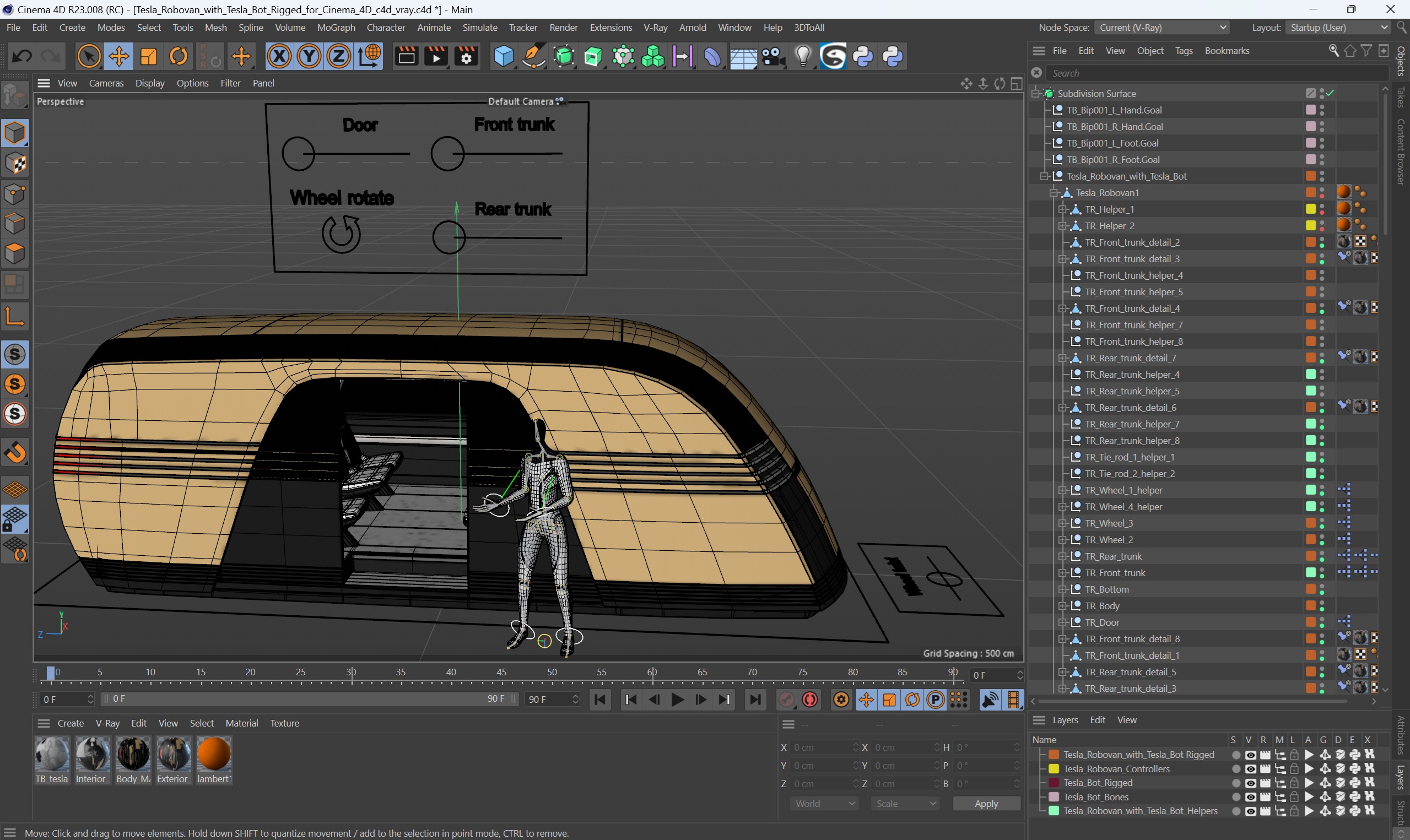Add a Cube primitive object
The height and width of the screenshot is (840, 1410).
tap(503, 56)
